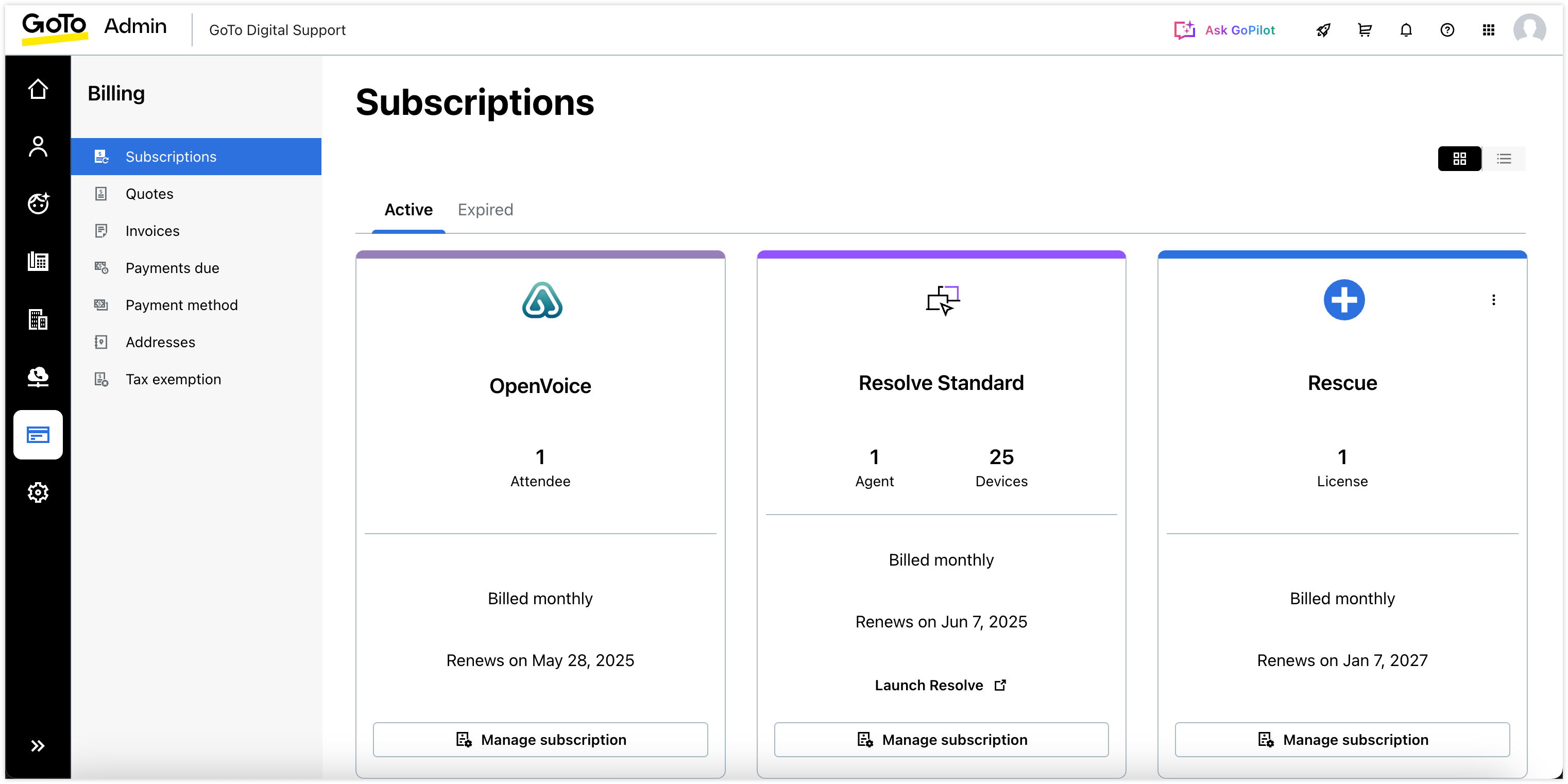Screen dimensions: 1568x784
Task: Expand the left navigation sidebar
Action: (x=38, y=746)
